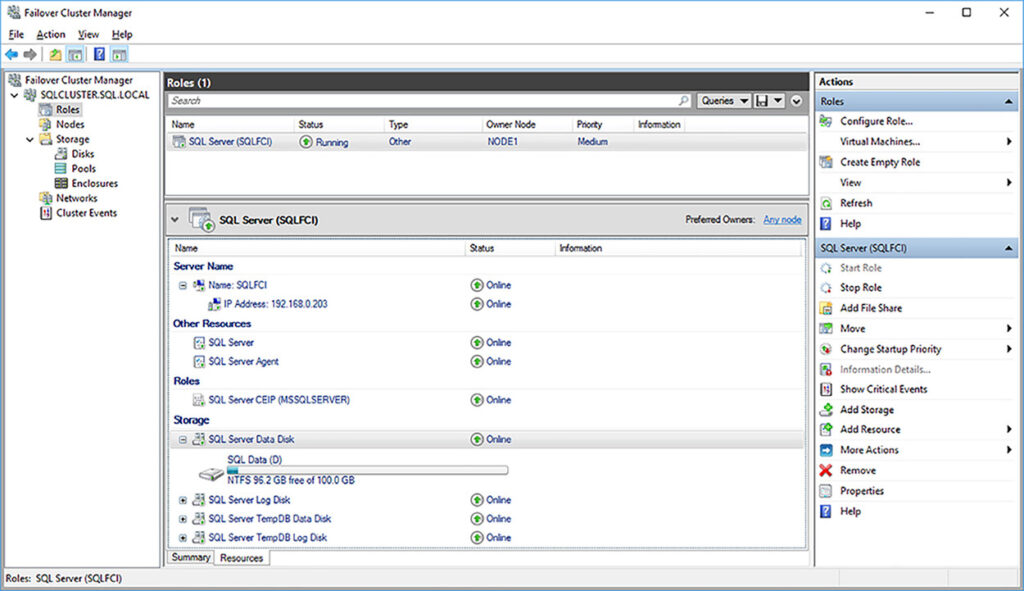Click the Add File Share icon
The image size is (1024, 591).
826,308
